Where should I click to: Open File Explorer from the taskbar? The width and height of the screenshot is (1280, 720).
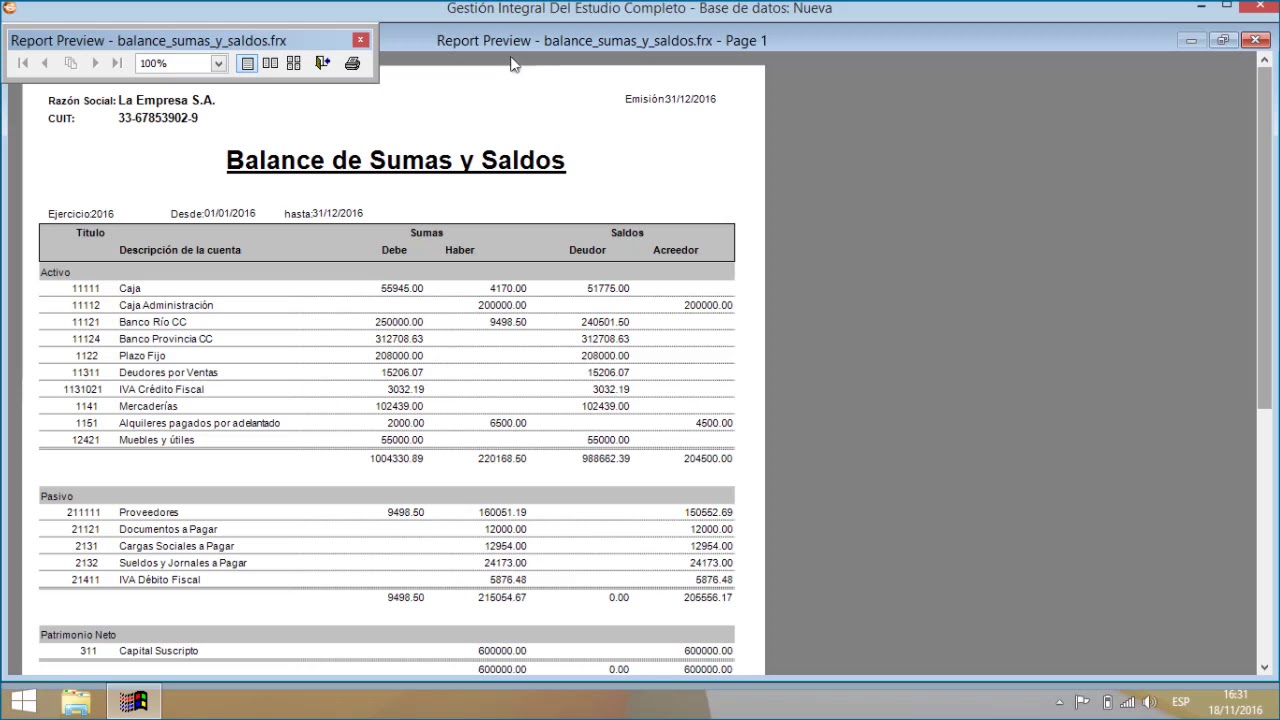[76, 701]
